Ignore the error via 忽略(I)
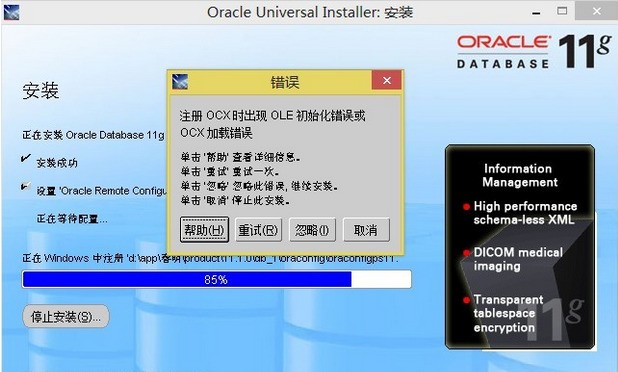The height and width of the screenshot is (372, 618). [312, 229]
